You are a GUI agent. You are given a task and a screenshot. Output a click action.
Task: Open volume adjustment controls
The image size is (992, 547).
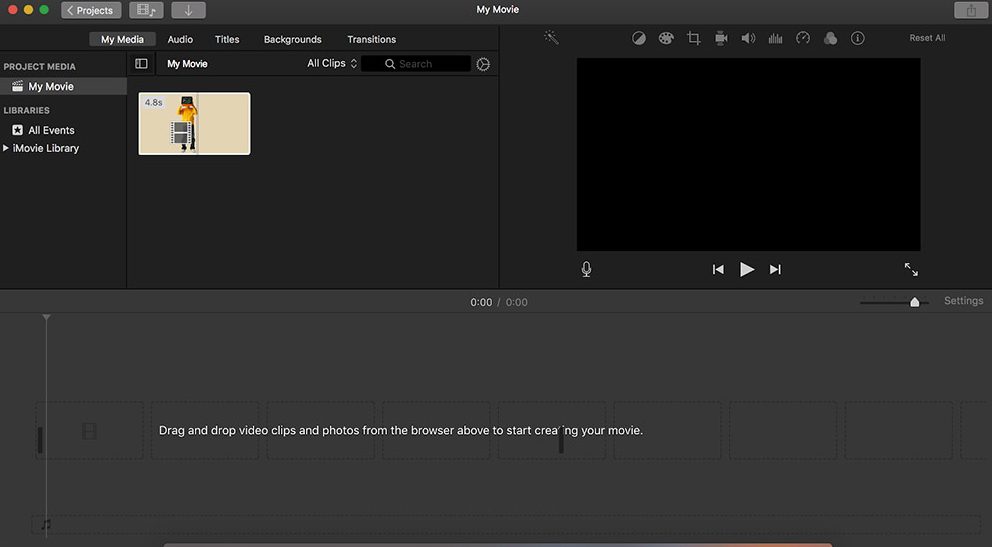click(x=748, y=39)
